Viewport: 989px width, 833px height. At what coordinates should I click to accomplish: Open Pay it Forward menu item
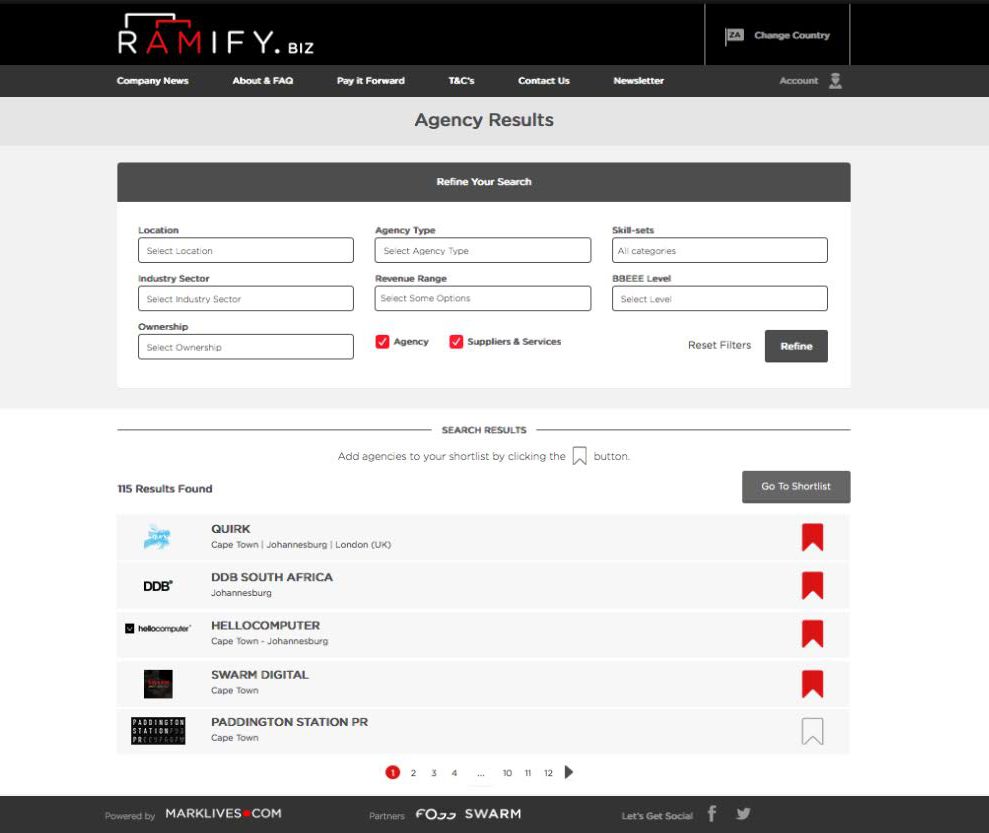pos(371,81)
